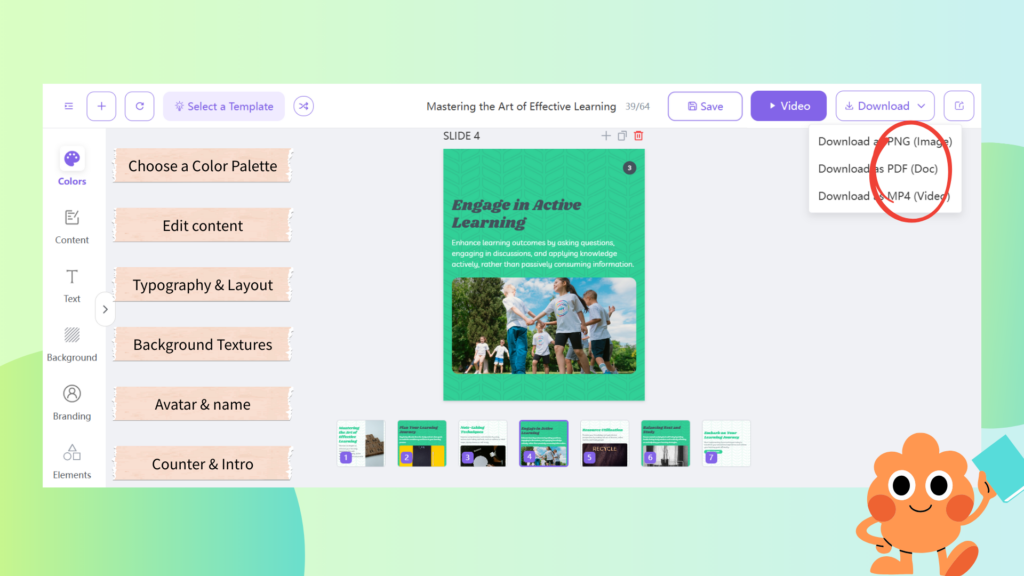Add a slide after Slide 4
The width and height of the screenshot is (1024, 576).
point(606,136)
